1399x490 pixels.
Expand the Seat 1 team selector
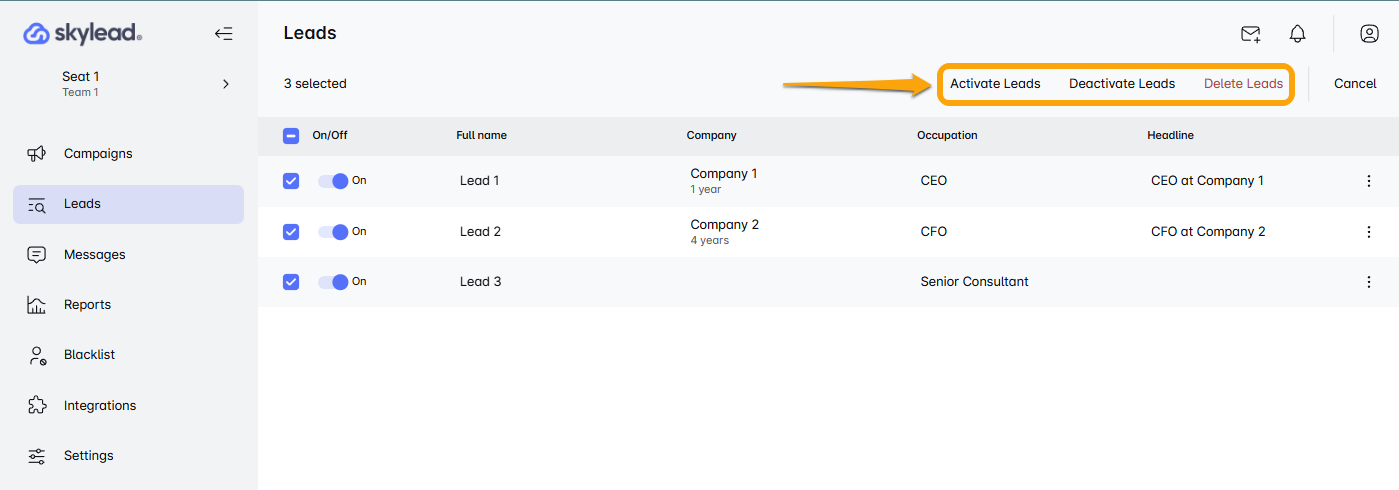[225, 84]
